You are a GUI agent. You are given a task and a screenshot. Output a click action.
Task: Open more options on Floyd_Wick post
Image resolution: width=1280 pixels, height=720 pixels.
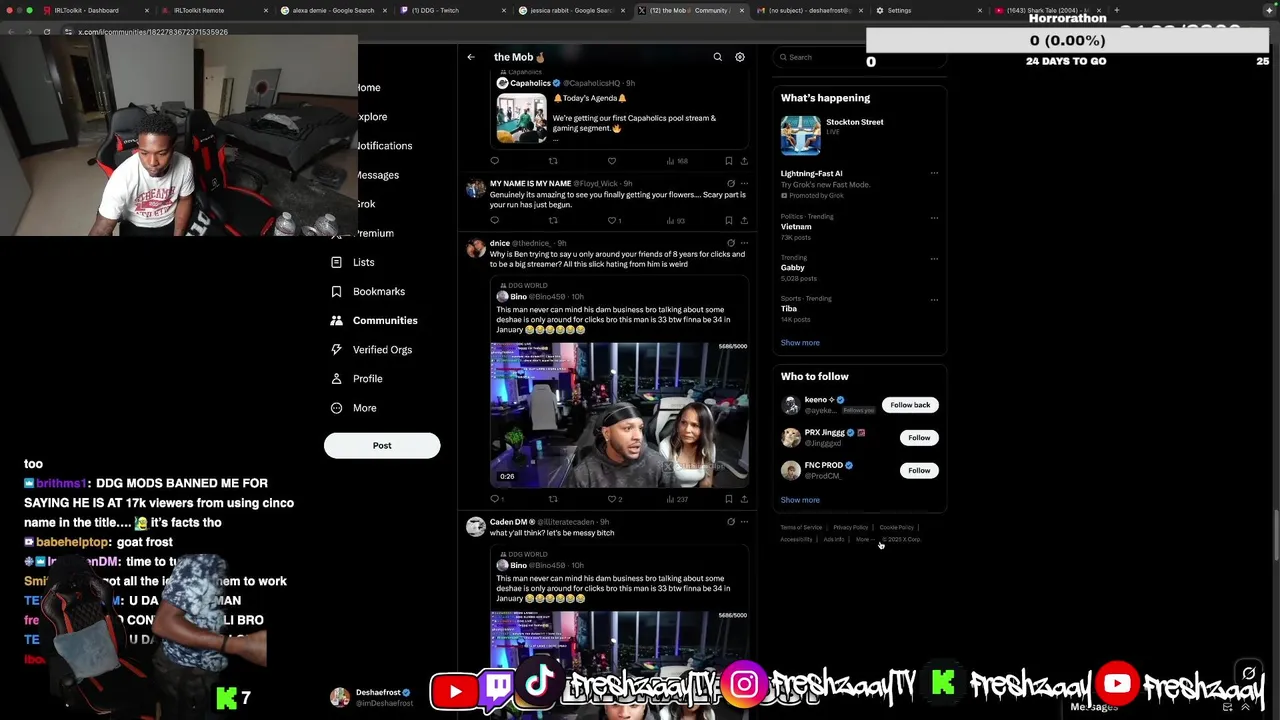744,184
